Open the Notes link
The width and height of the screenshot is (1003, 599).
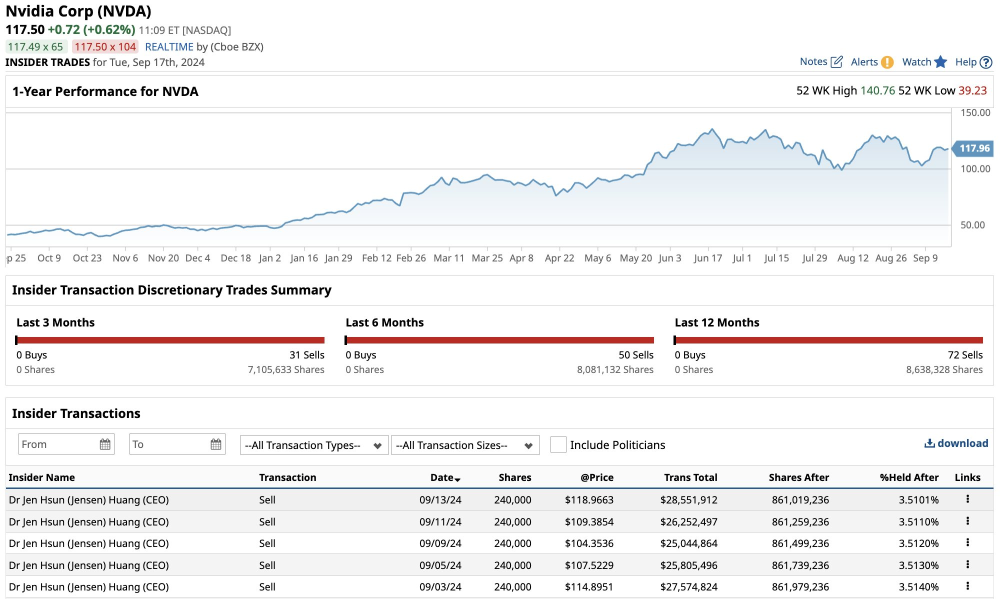(813, 61)
